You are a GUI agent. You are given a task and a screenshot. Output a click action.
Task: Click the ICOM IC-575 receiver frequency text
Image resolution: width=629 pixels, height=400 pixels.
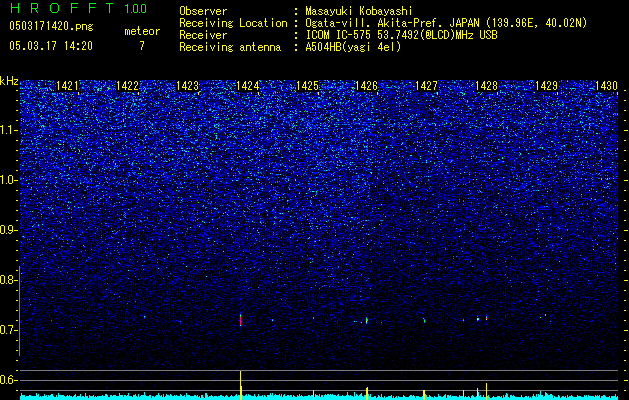point(401,35)
